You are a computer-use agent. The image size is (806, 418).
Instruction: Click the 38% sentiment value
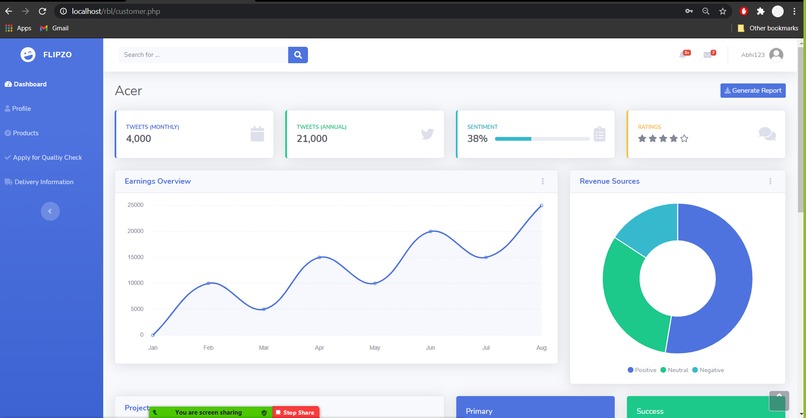click(477, 138)
